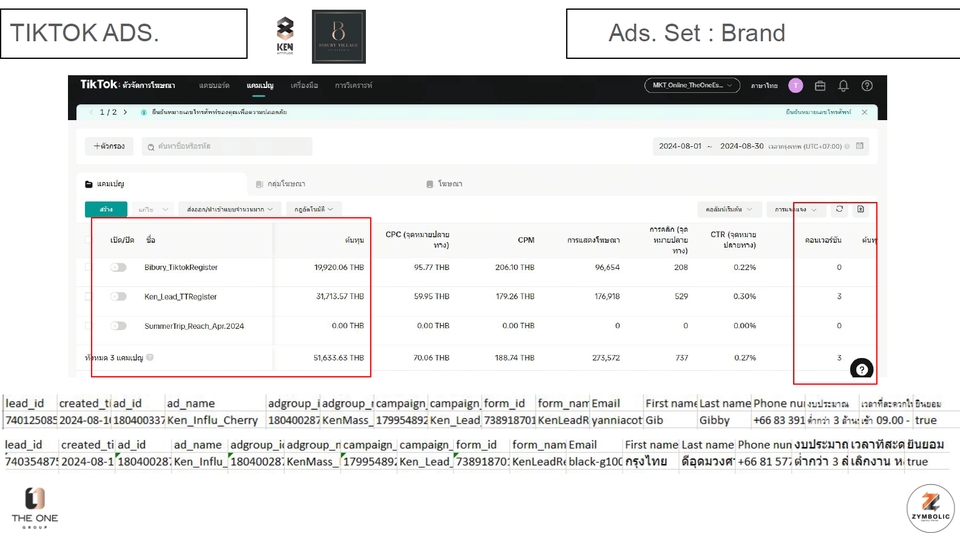Open the Ken_Lead_TTRegister campaign name
The height and width of the screenshot is (537, 960).
181,296
